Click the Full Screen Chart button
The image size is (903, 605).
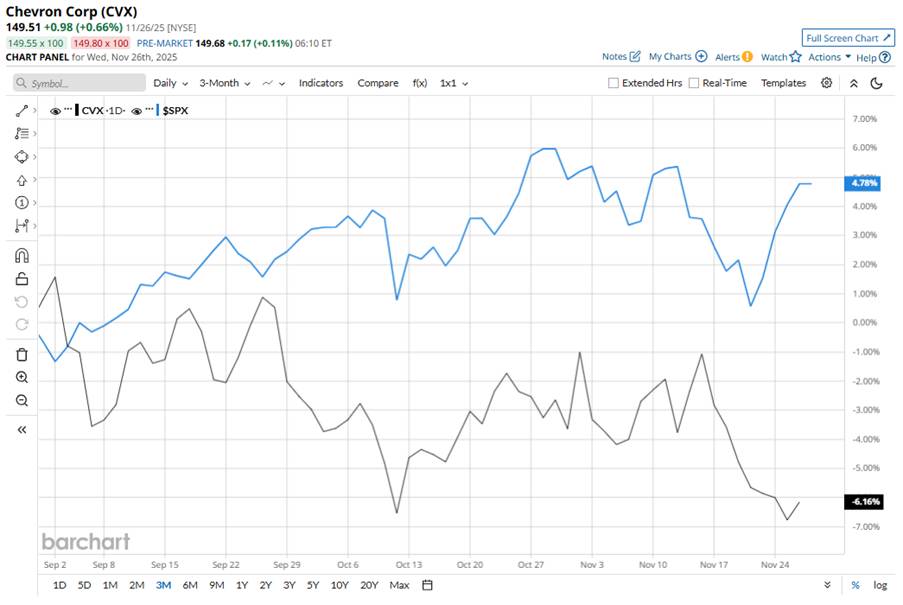click(x=847, y=38)
